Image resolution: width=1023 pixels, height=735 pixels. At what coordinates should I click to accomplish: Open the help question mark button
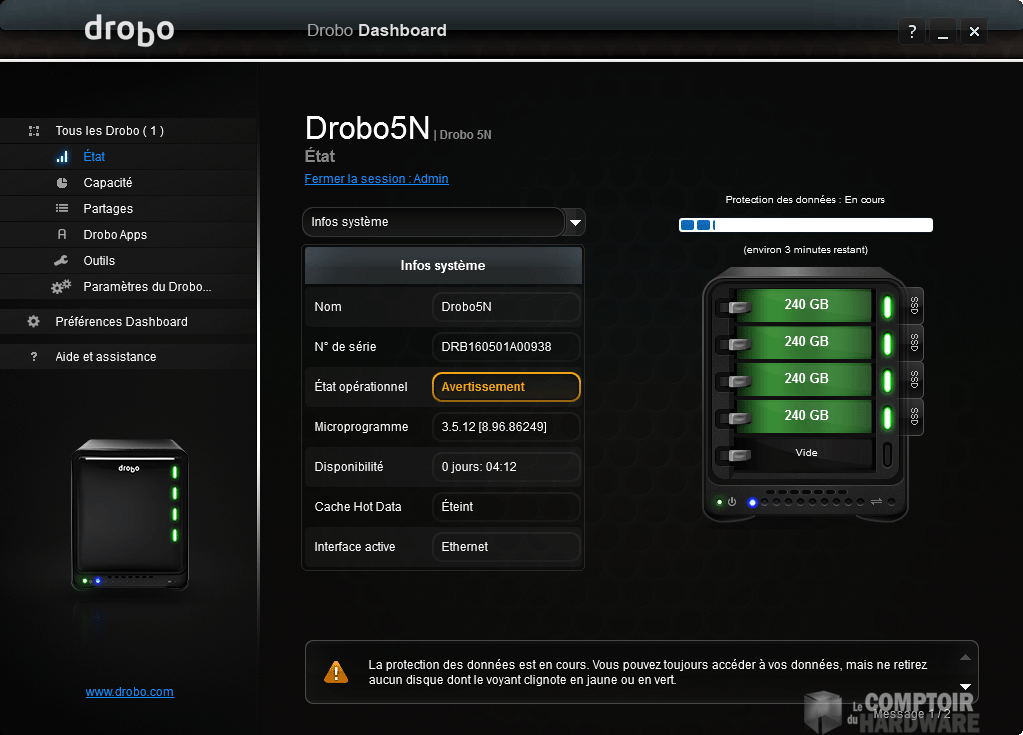point(912,32)
